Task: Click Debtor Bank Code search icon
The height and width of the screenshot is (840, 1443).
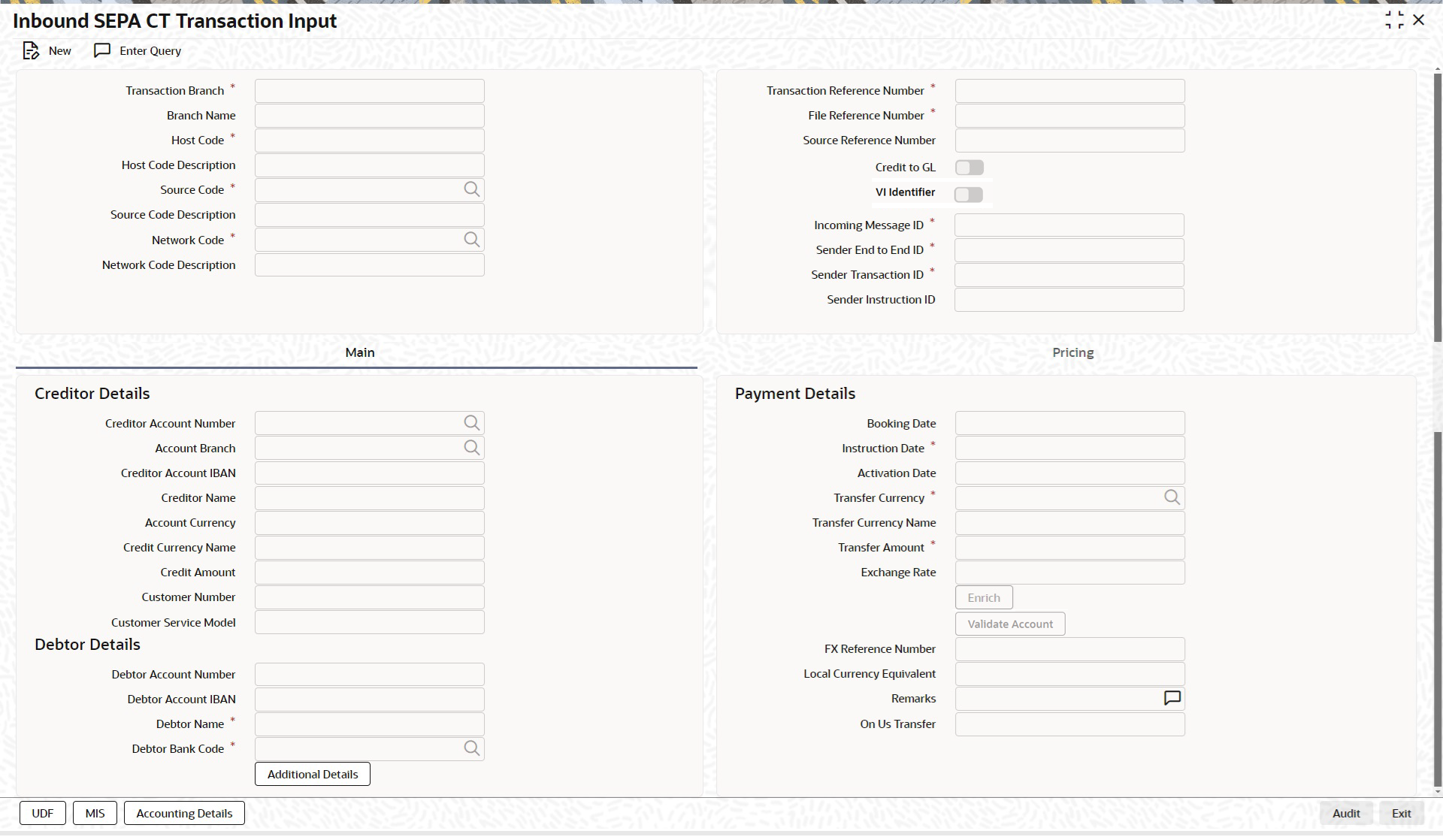Action: (471, 749)
